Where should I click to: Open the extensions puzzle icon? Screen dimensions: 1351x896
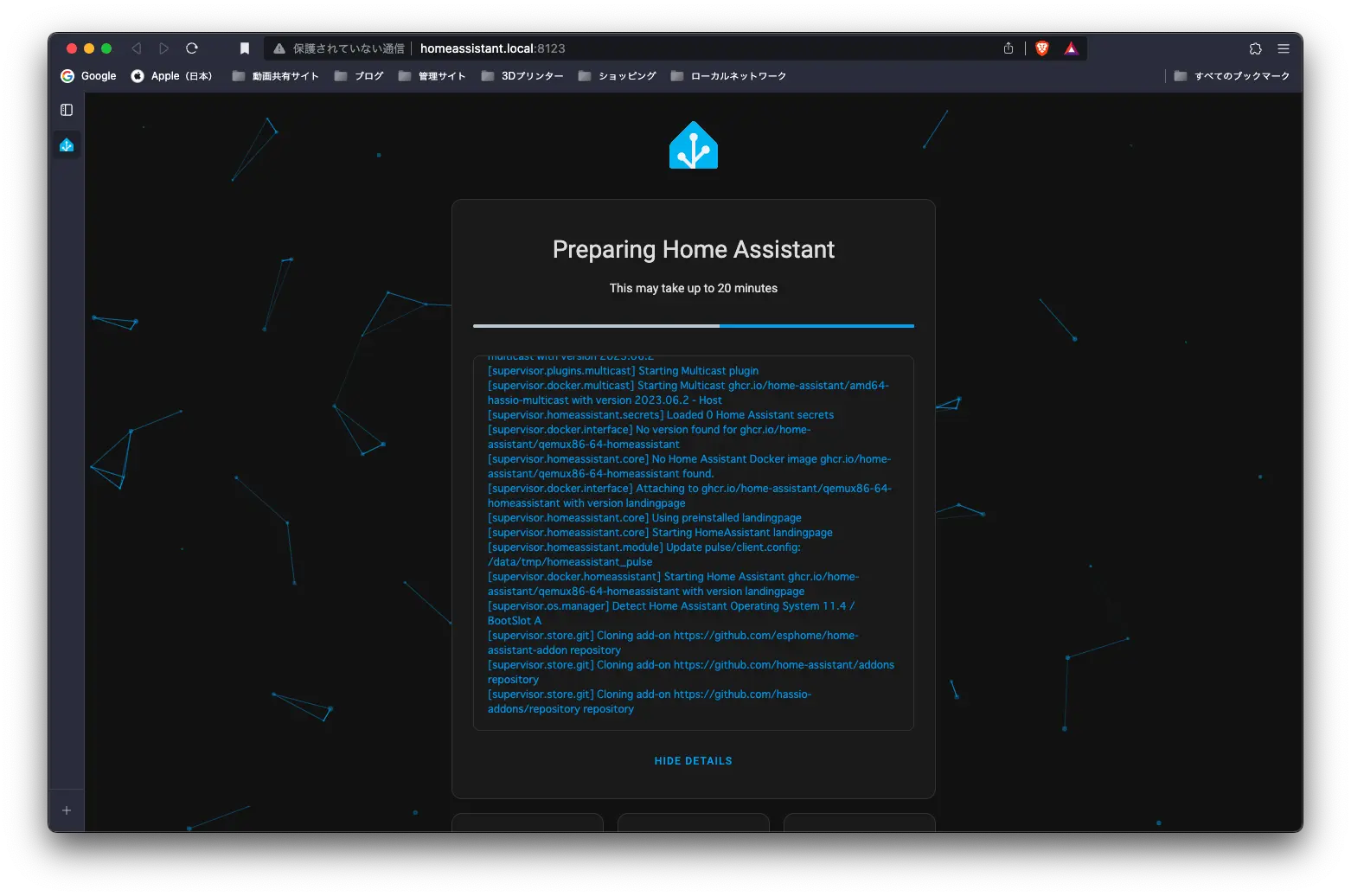(x=1256, y=48)
